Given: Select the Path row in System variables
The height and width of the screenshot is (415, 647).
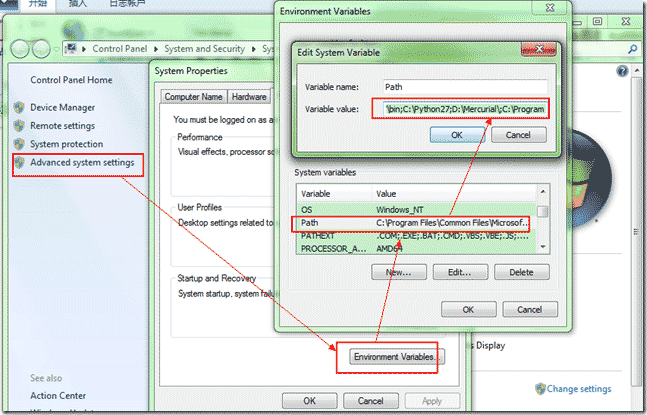Looking at the screenshot, I should [x=414, y=222].
